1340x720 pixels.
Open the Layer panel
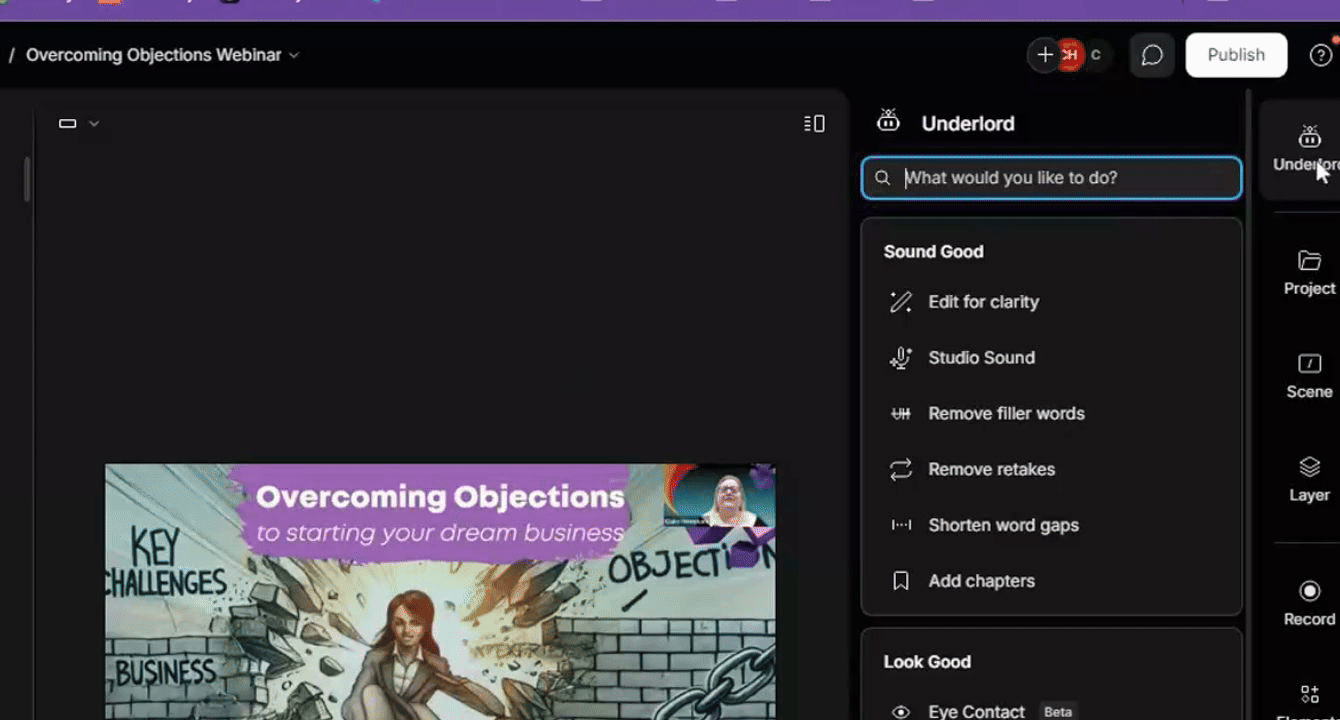tap(1309, 478)
